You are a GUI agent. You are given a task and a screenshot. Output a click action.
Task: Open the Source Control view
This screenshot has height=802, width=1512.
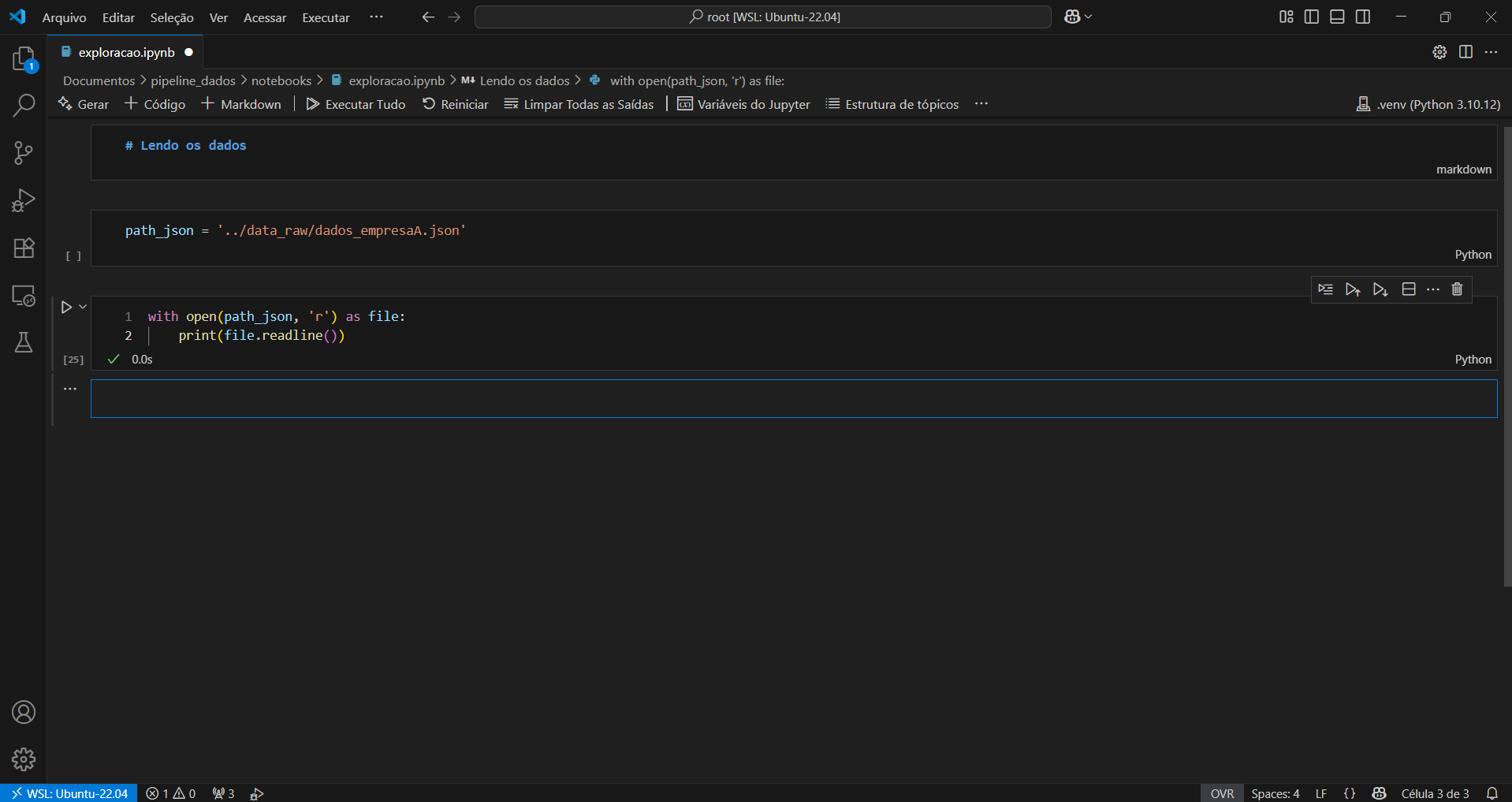click(24, 153)
